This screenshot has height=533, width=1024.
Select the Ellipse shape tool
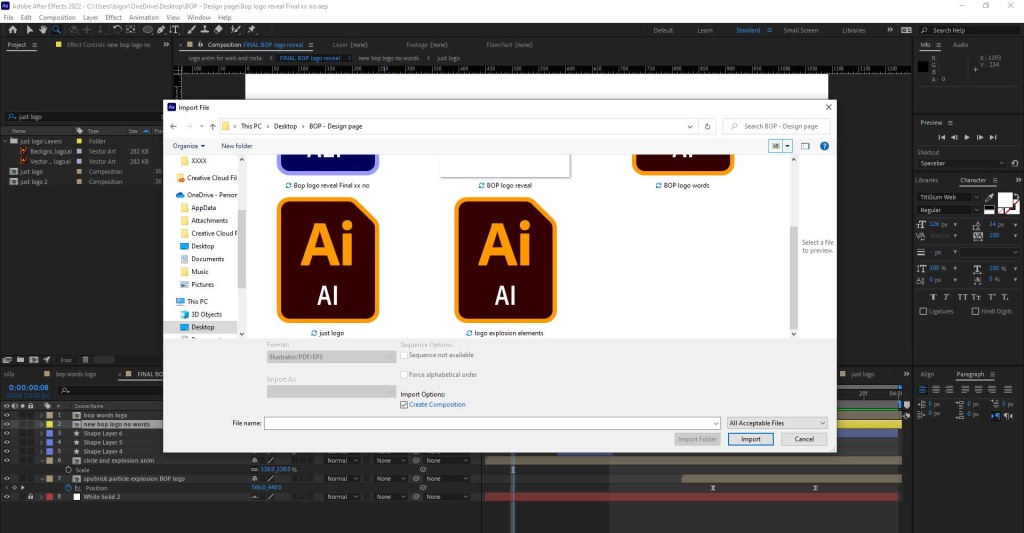(x=148, y=29)
